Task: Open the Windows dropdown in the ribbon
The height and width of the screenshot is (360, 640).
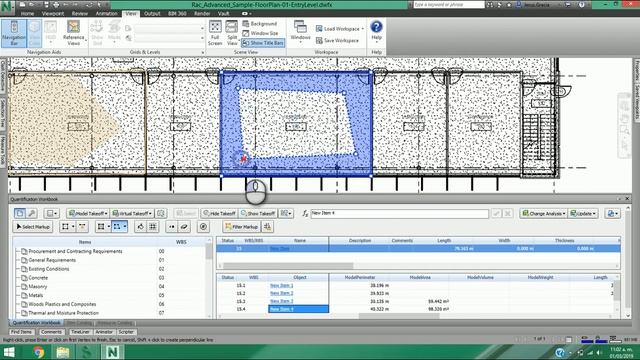Action: coord(300,32)
